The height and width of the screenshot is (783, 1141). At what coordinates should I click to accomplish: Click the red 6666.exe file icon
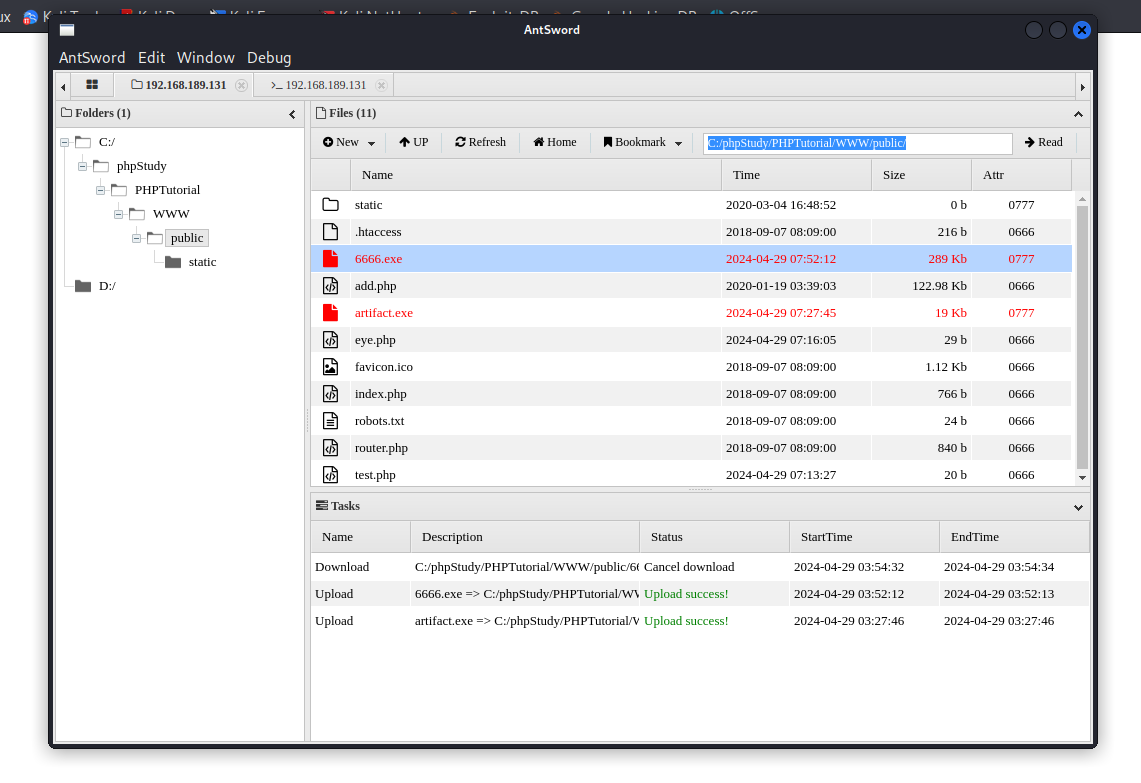(x=330, y=258)
